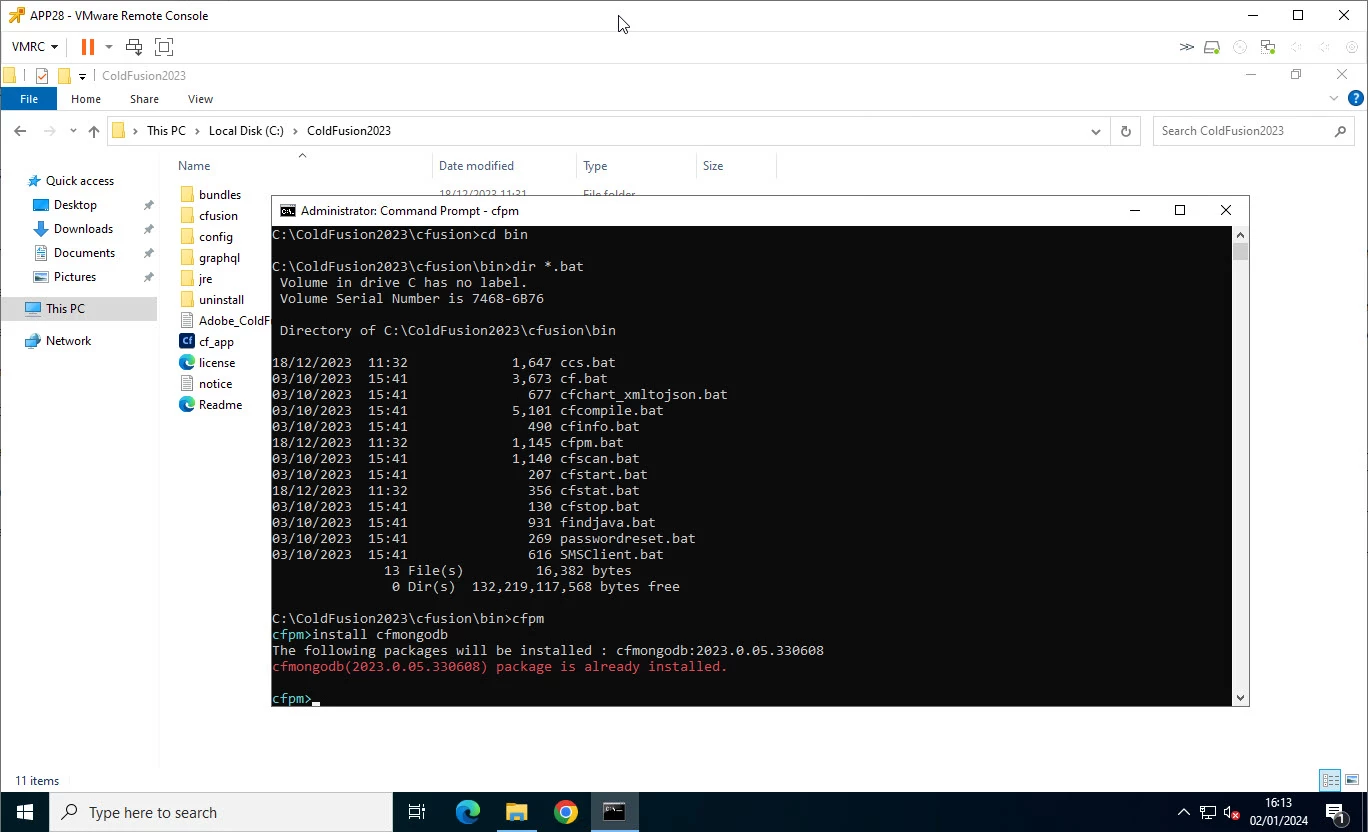This screenshot has height=832, width=1368.
Task: Click the hard disk device icon in VMRC
Action: click(x=1212, y=47)
